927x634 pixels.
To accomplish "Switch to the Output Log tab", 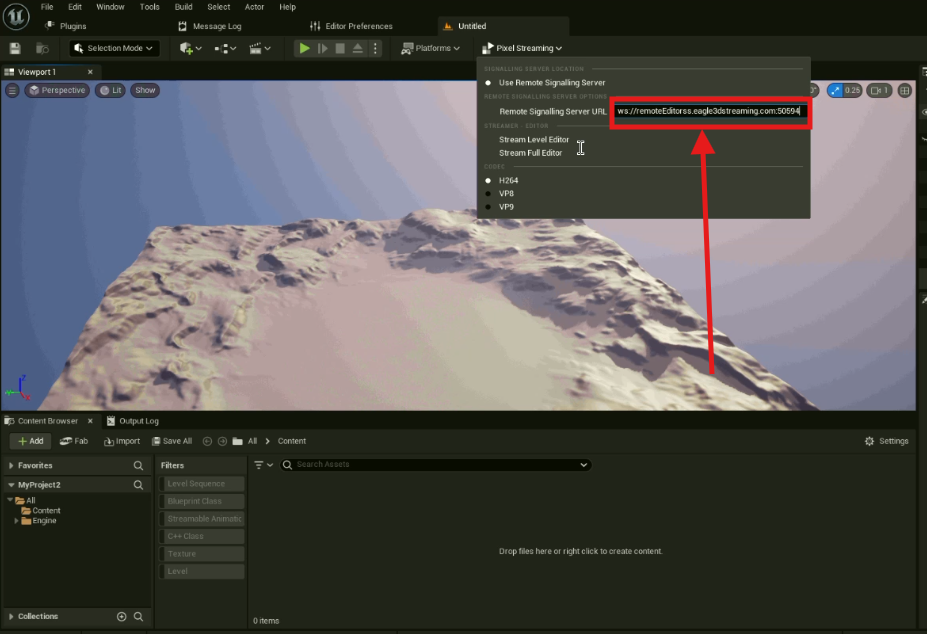I will point(138,421).
